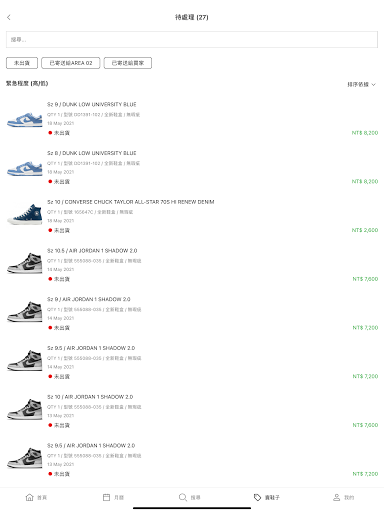Tap the magnifier search tab icon
Viewport: 384px width, 512px height.
[183, 497]
